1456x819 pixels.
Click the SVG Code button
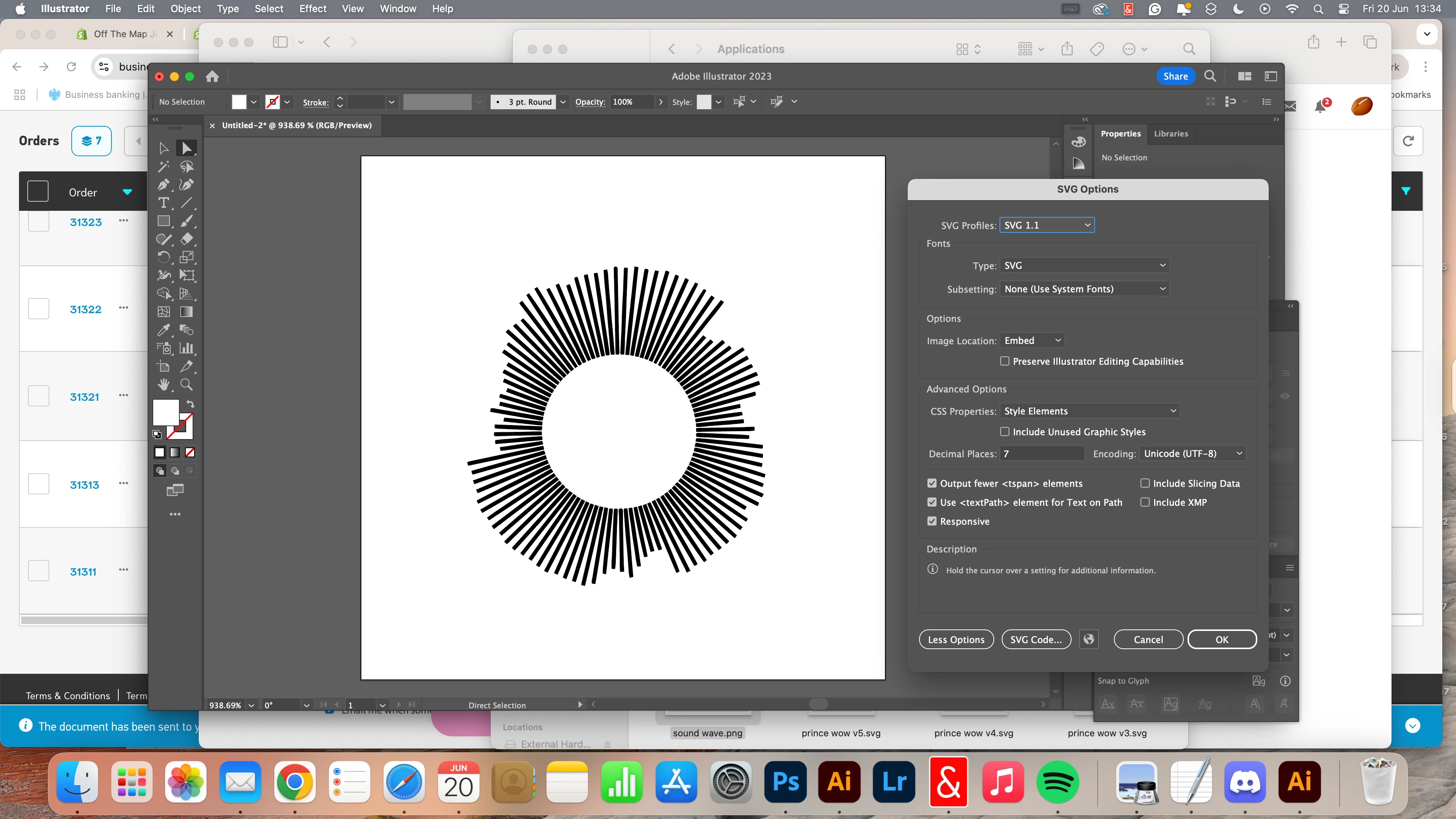[x=1036, y=639]
